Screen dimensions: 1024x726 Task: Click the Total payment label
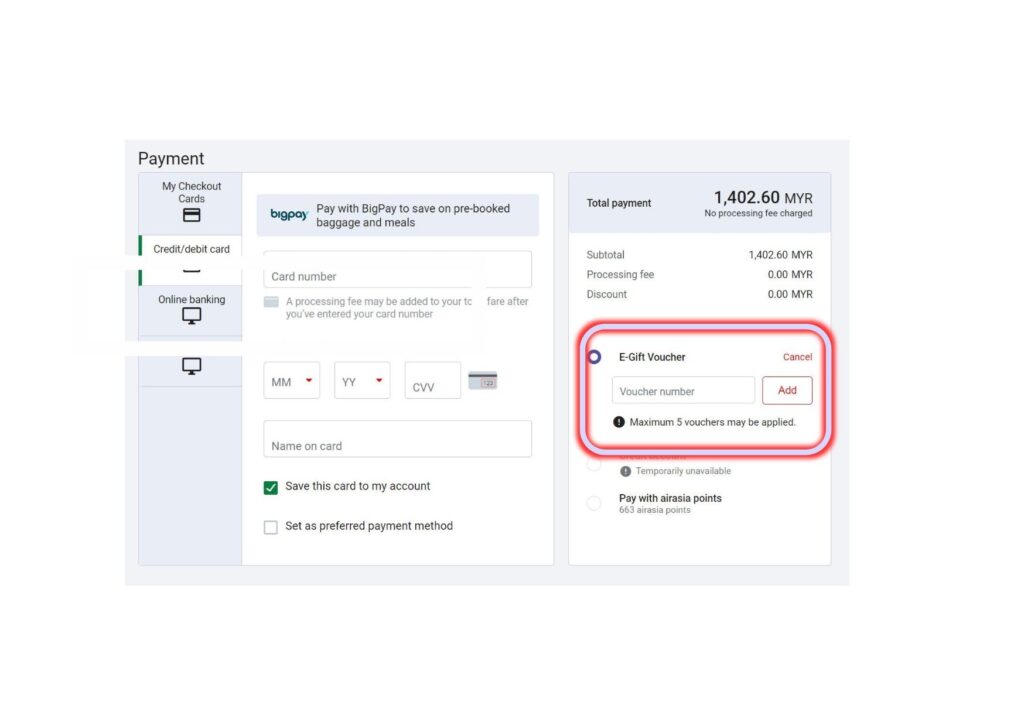pos(618,203)
